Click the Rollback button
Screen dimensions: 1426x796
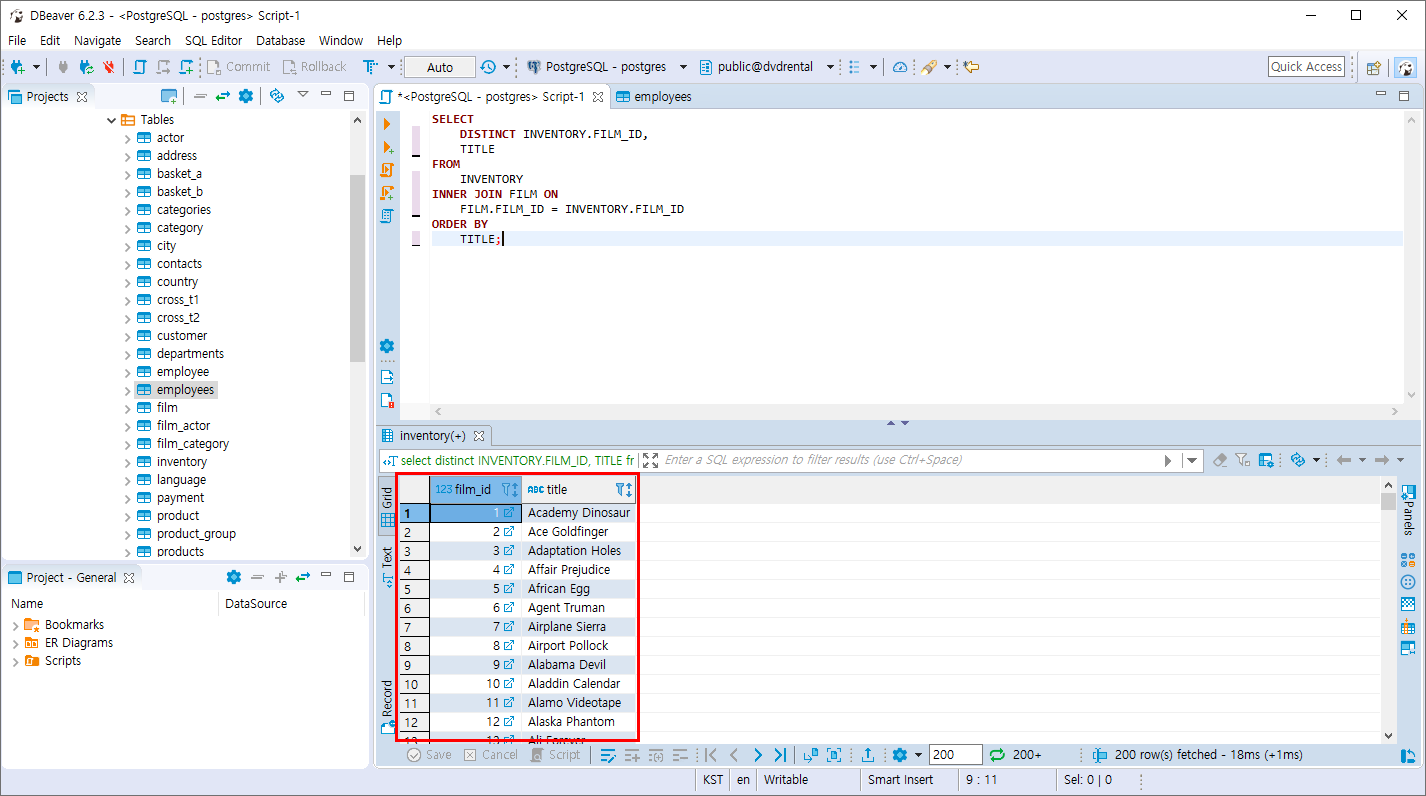click(315, 67)
